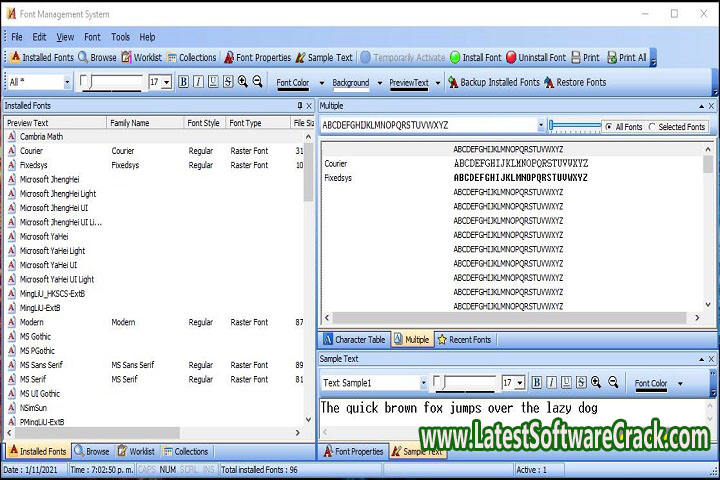Tick the checkbox in the Sample Text toolbar

point(437,381)
